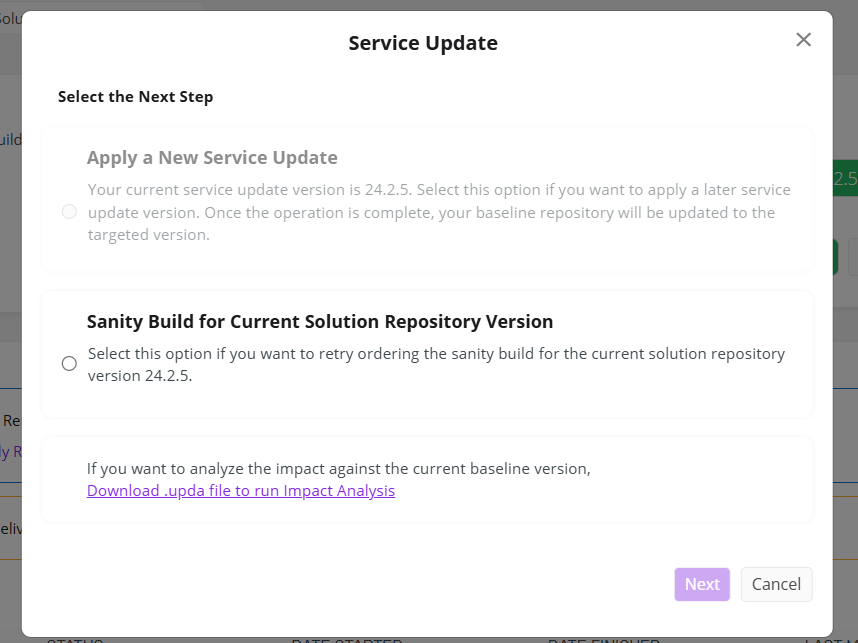
Task: Click the Sanity Build for Current Solution heading
Action: pos(320,322)
